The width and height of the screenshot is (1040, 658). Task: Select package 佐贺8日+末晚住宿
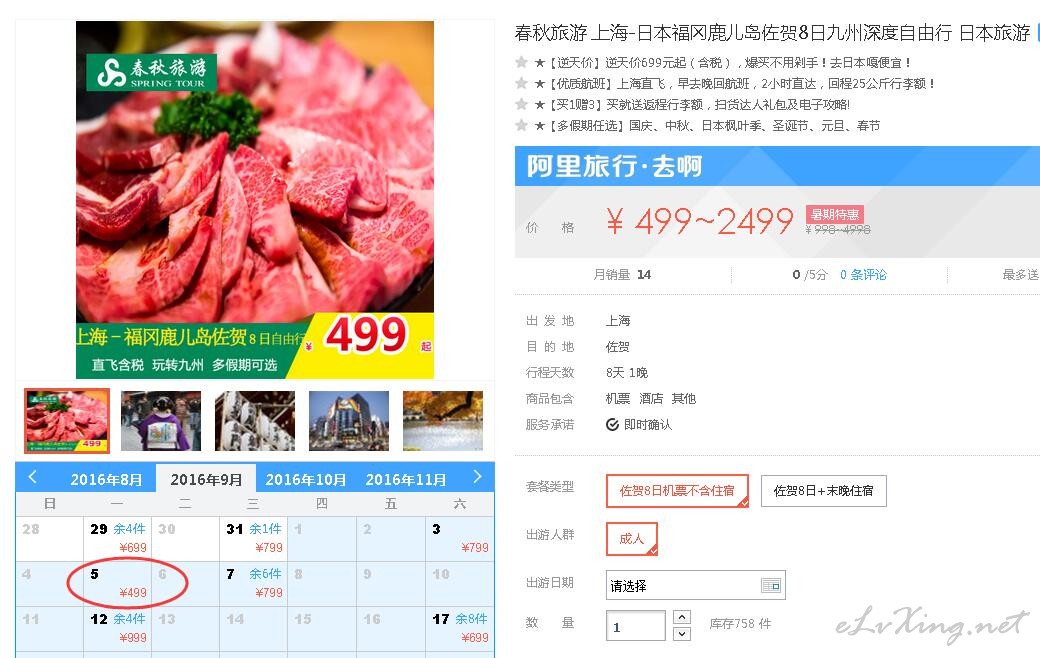point(823,491)
